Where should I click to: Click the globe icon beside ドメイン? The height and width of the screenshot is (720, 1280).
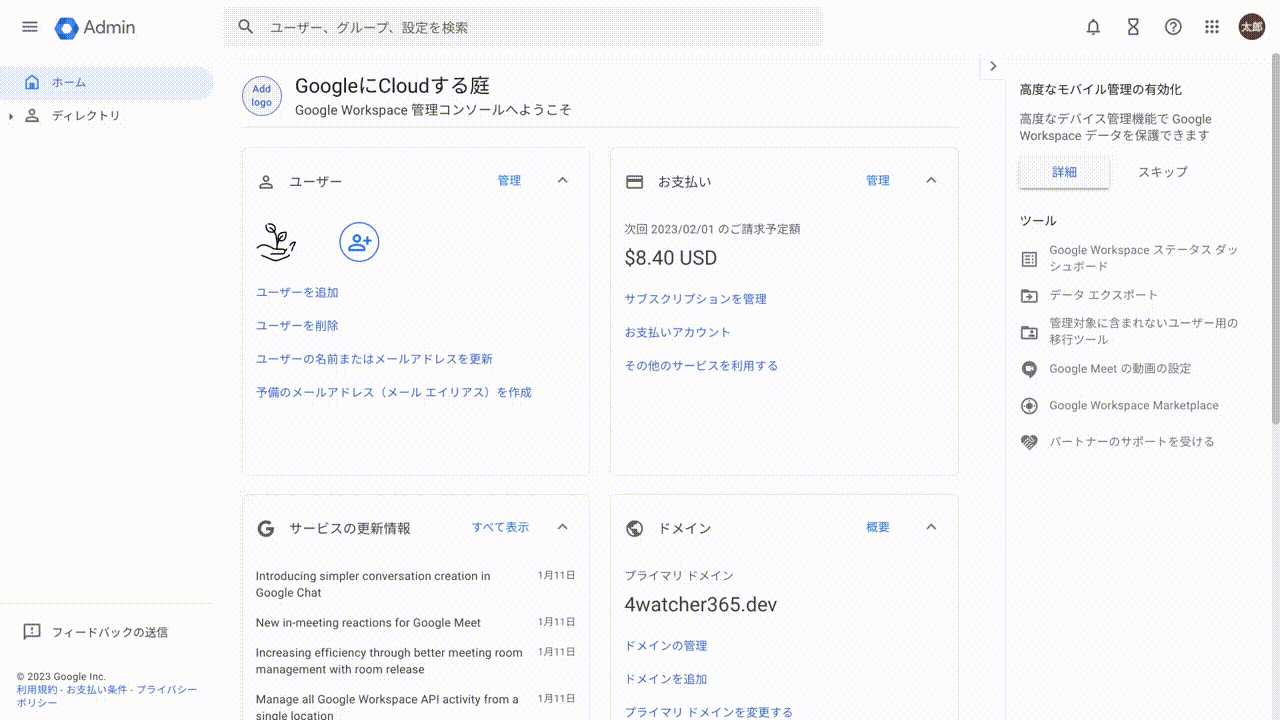(634, 528)
